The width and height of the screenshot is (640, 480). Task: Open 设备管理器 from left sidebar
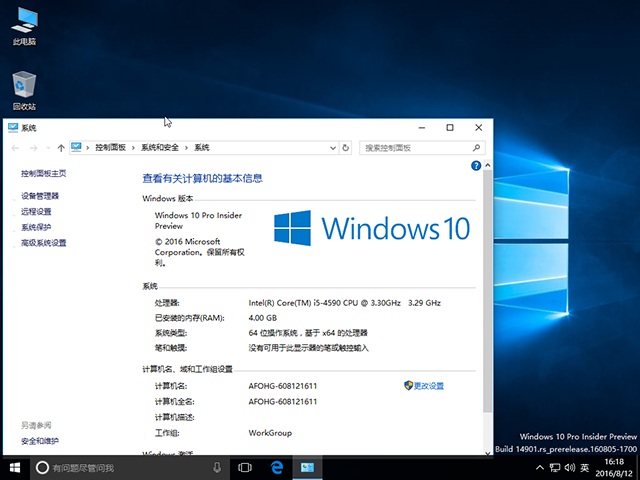[40, 196]
